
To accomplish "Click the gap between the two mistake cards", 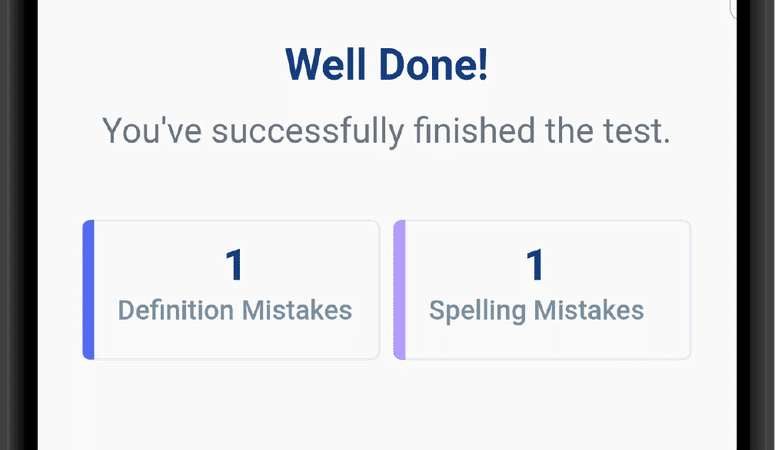I will (x=386, y=289).
